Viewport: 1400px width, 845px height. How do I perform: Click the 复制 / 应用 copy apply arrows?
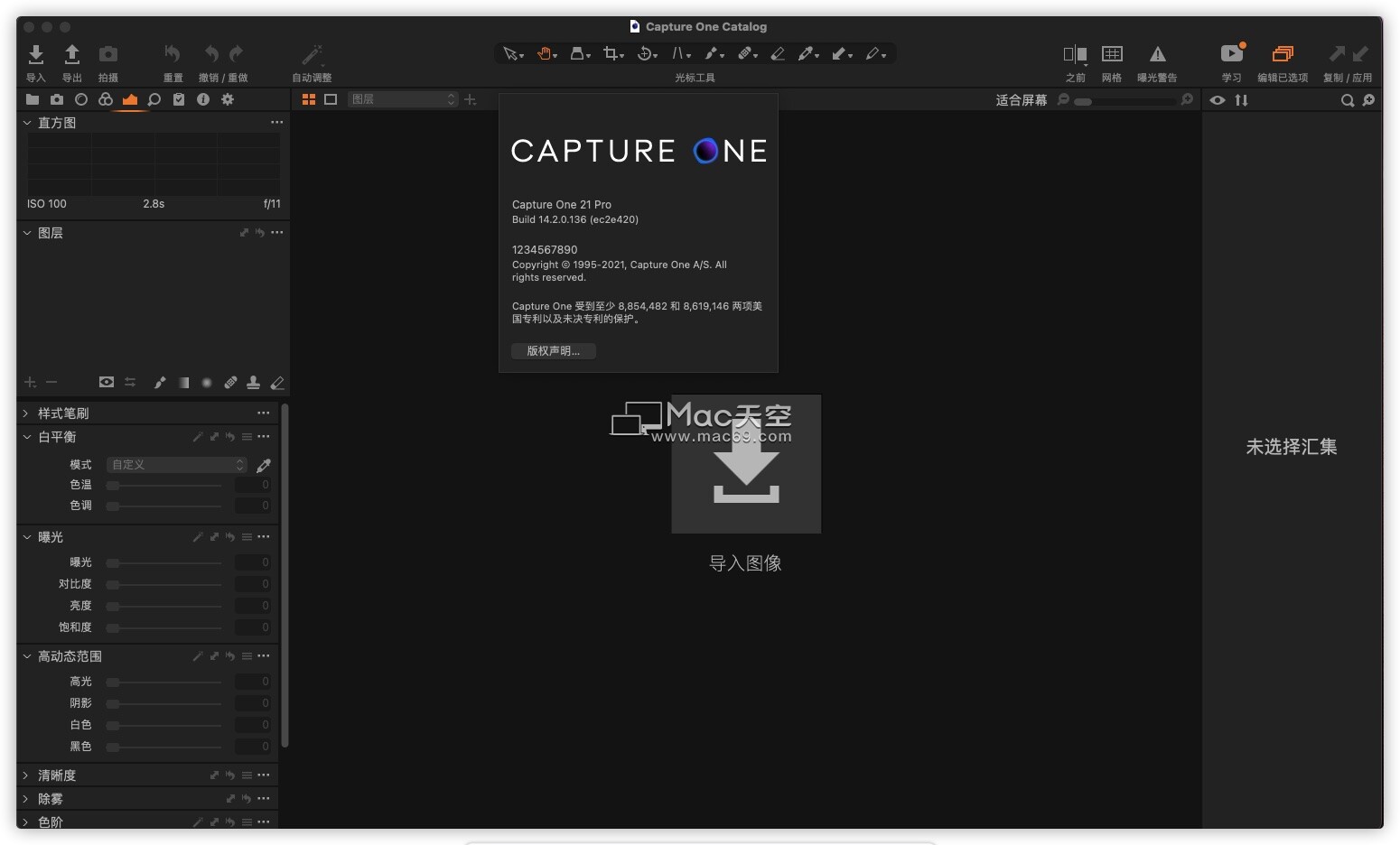[1348, 54]
